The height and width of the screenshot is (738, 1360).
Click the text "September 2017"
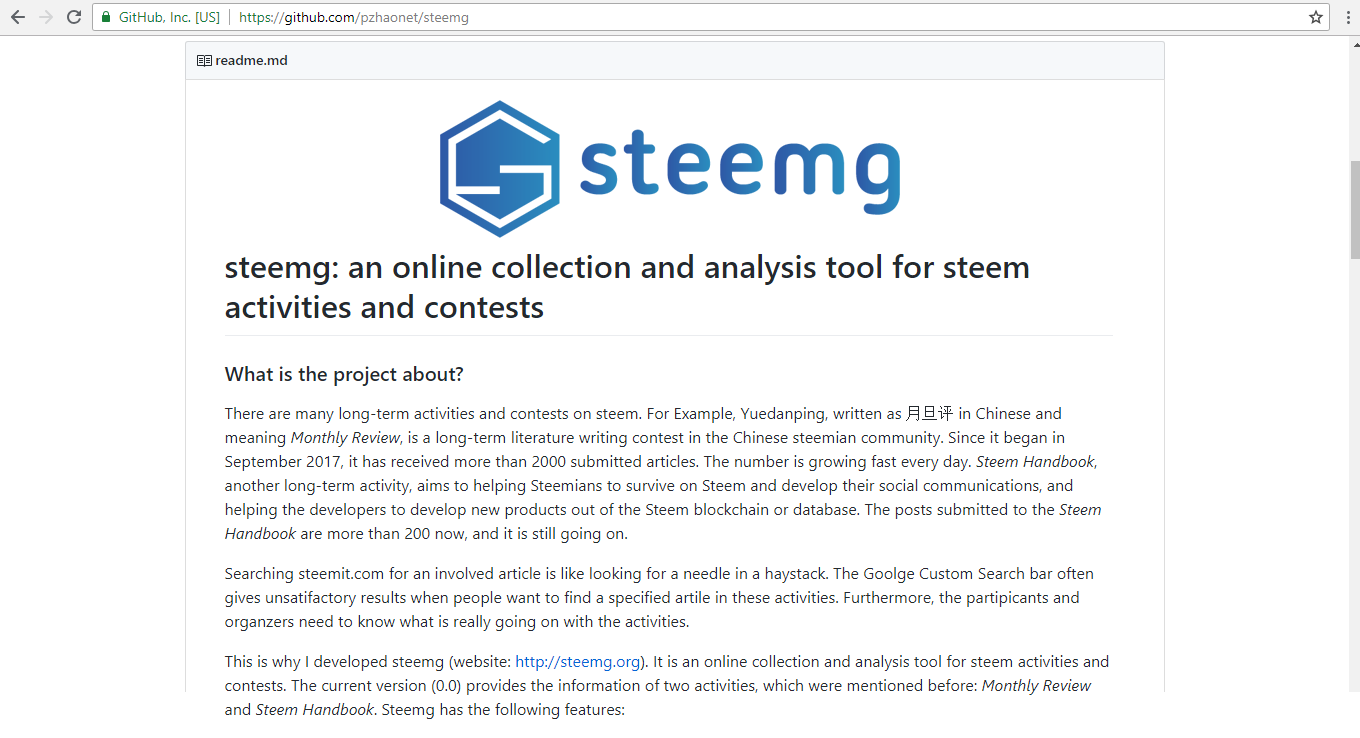[x=281, y=462]
